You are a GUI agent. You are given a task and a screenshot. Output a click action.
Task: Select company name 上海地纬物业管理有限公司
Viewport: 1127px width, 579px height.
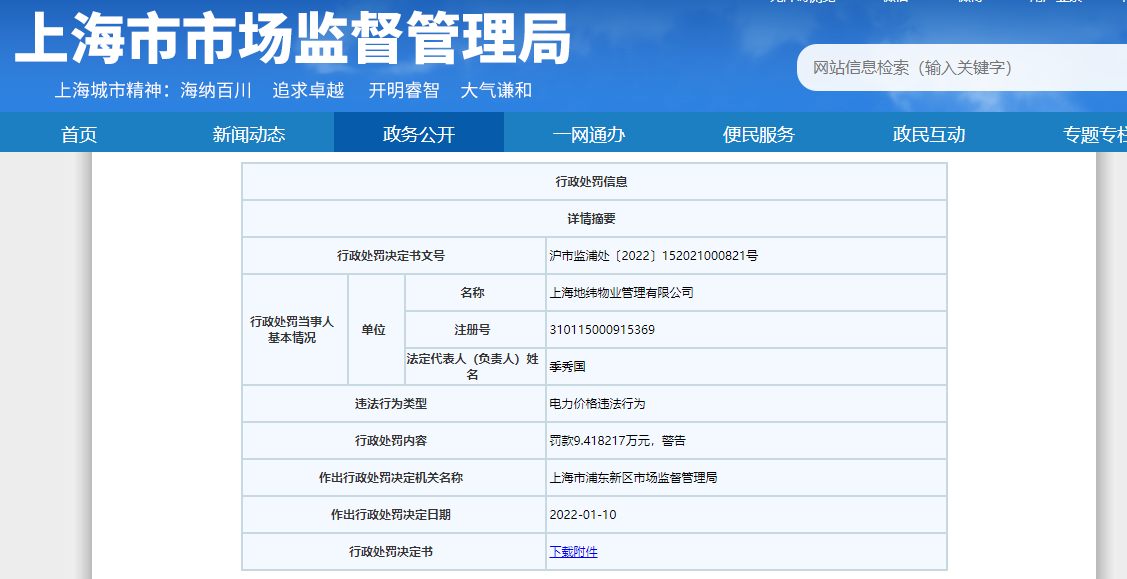pyautogui.click(x=621, y=292)
